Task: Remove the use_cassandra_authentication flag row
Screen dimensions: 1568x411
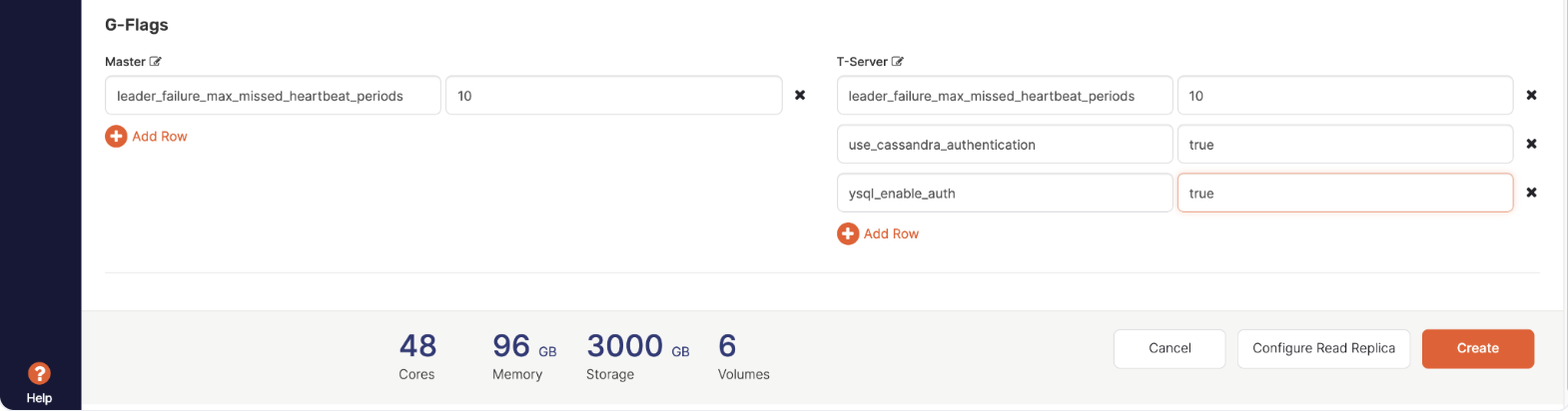Action: (1531, 145)
